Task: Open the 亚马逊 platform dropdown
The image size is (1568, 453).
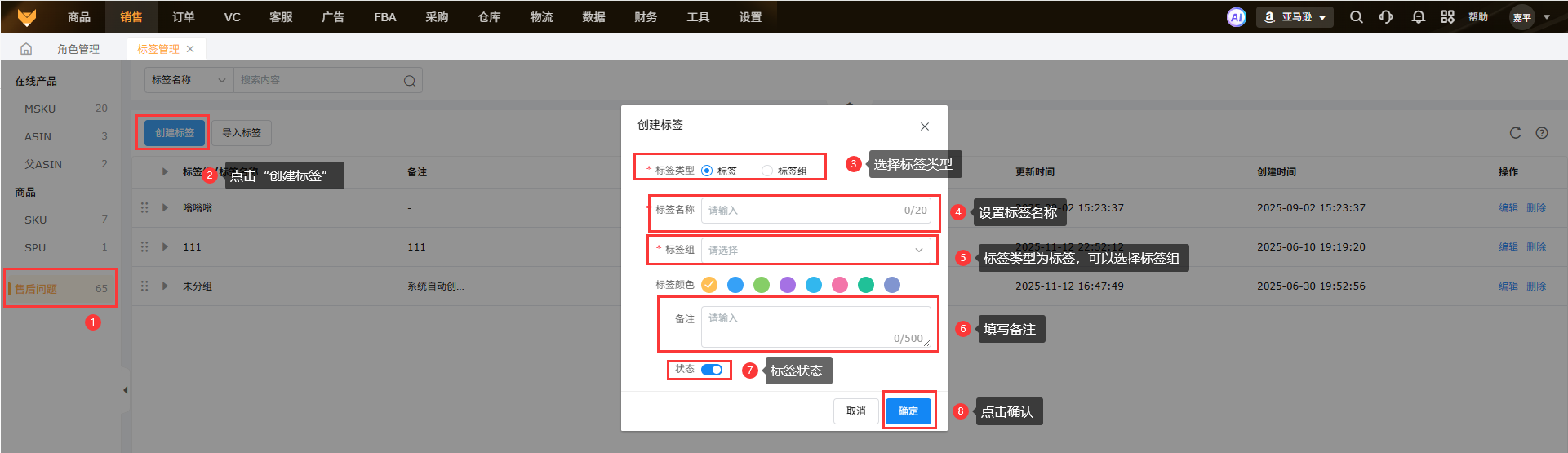Action: [x=1295, y=17]
